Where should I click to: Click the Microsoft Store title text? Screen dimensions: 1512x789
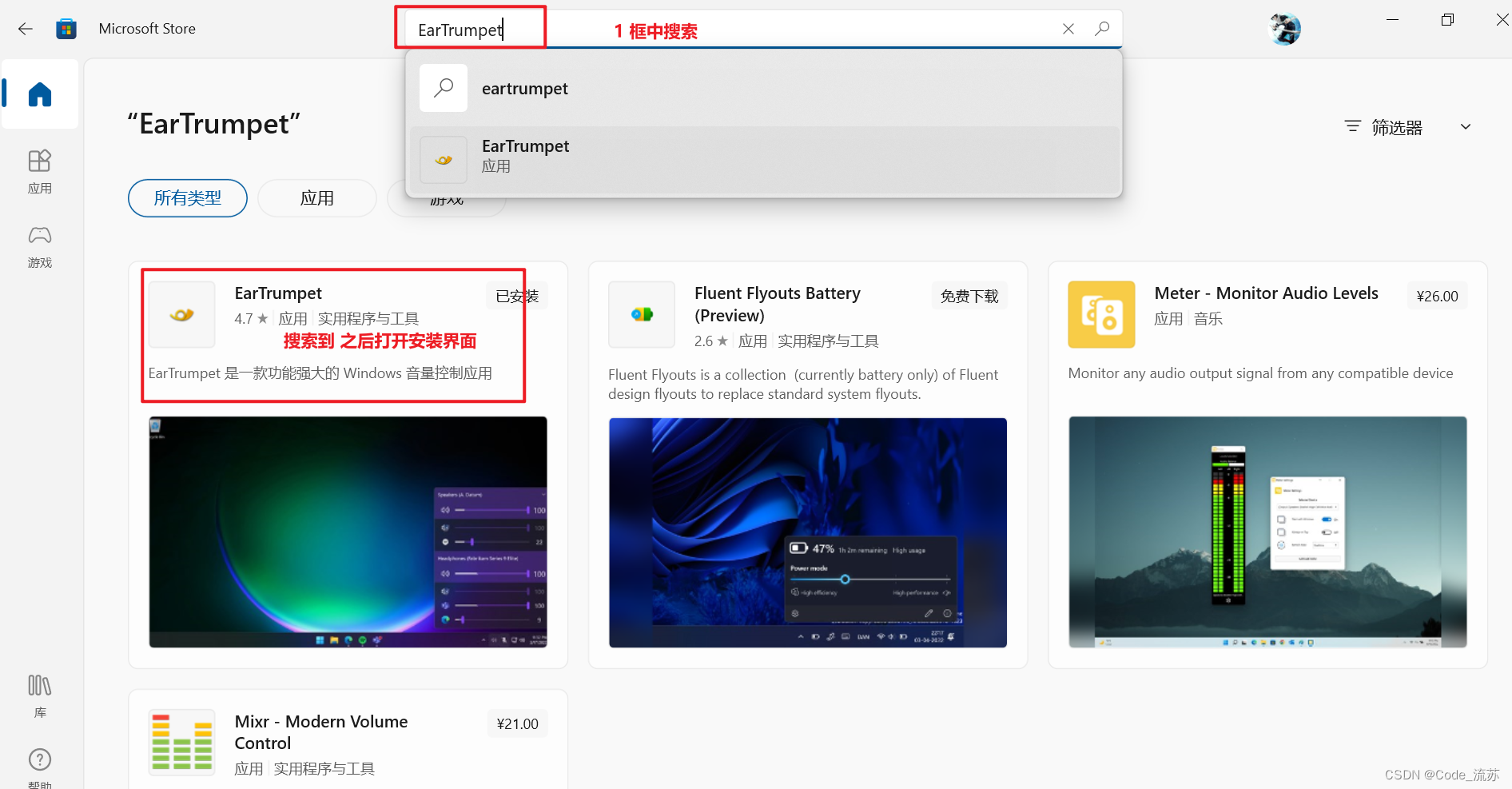(147, 29)
